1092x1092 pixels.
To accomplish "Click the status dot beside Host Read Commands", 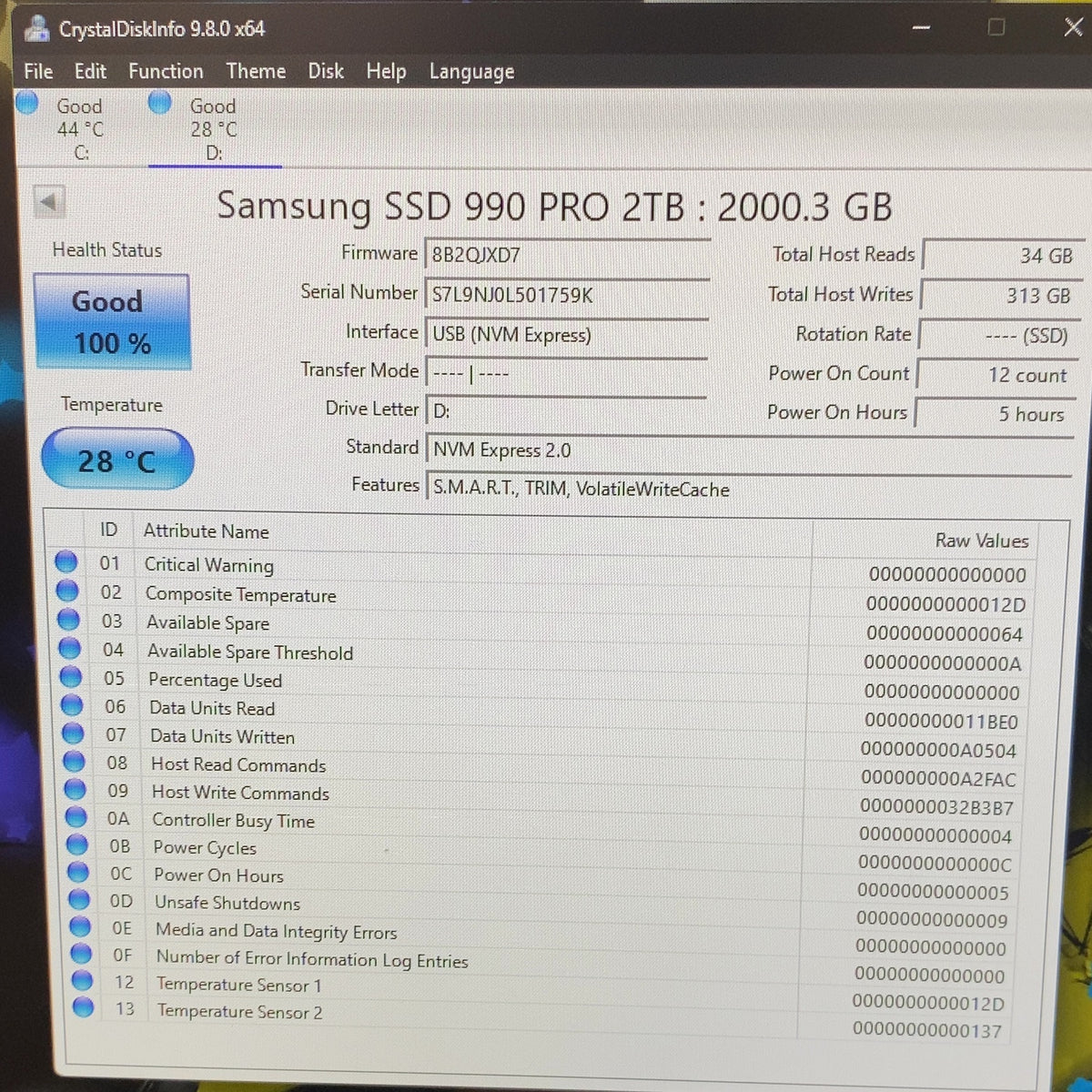I will [x=75, y=762].
